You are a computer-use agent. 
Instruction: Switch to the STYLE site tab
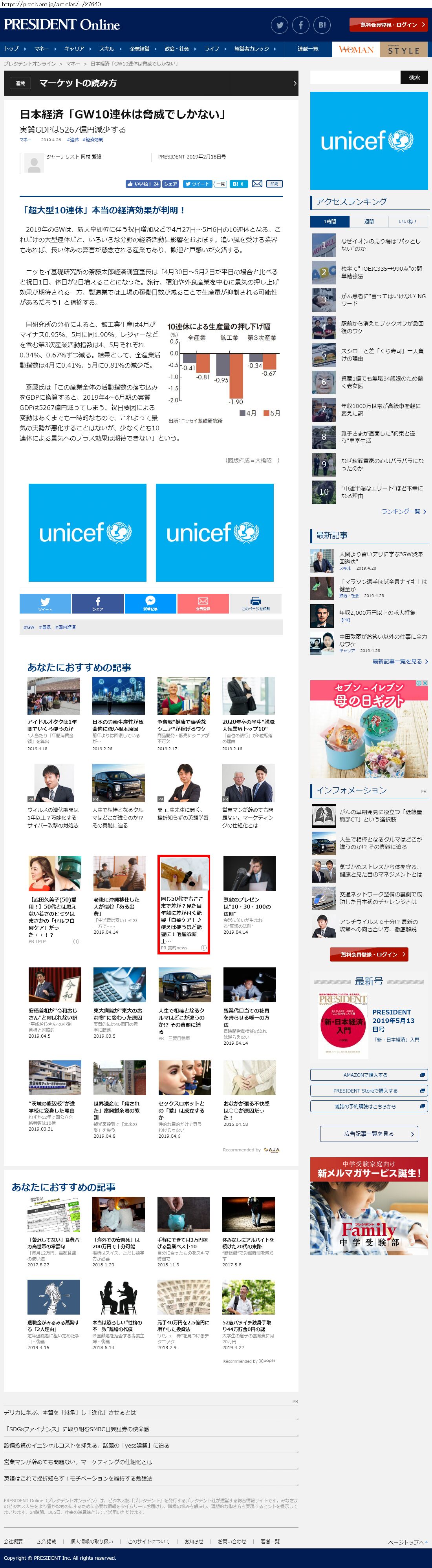click(404, 49)
